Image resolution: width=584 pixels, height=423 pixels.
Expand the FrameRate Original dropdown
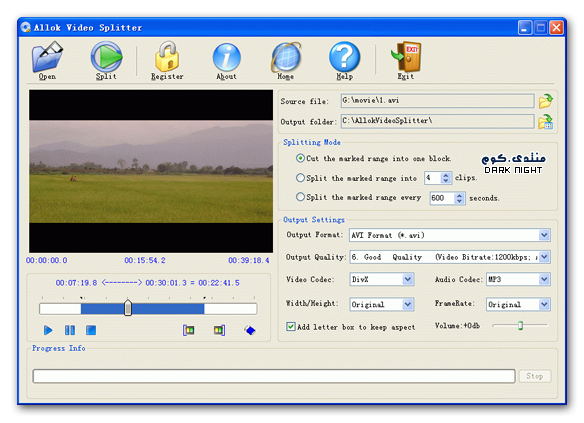544,304
